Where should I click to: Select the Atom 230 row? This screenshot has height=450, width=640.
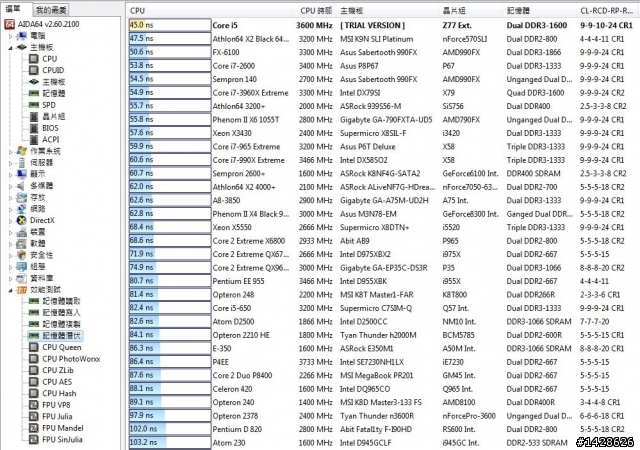click(384, 443)
